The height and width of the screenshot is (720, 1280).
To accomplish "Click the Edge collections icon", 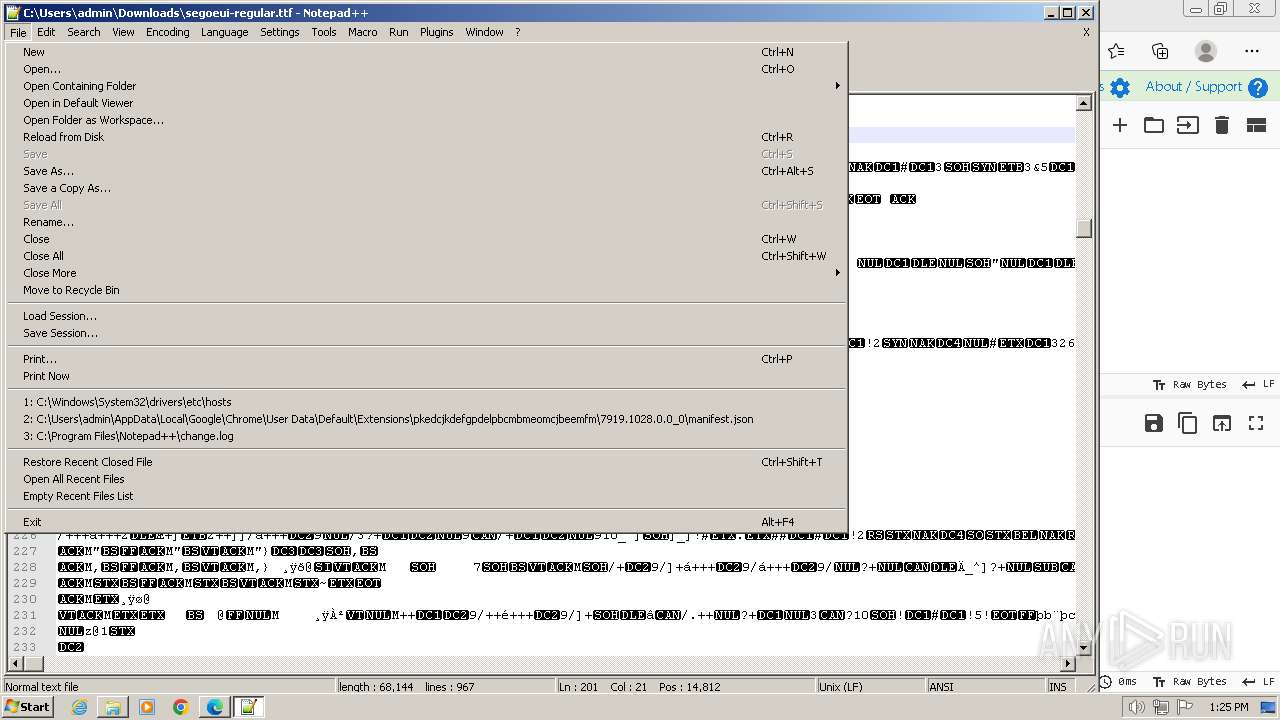I will click(1160, 51).
